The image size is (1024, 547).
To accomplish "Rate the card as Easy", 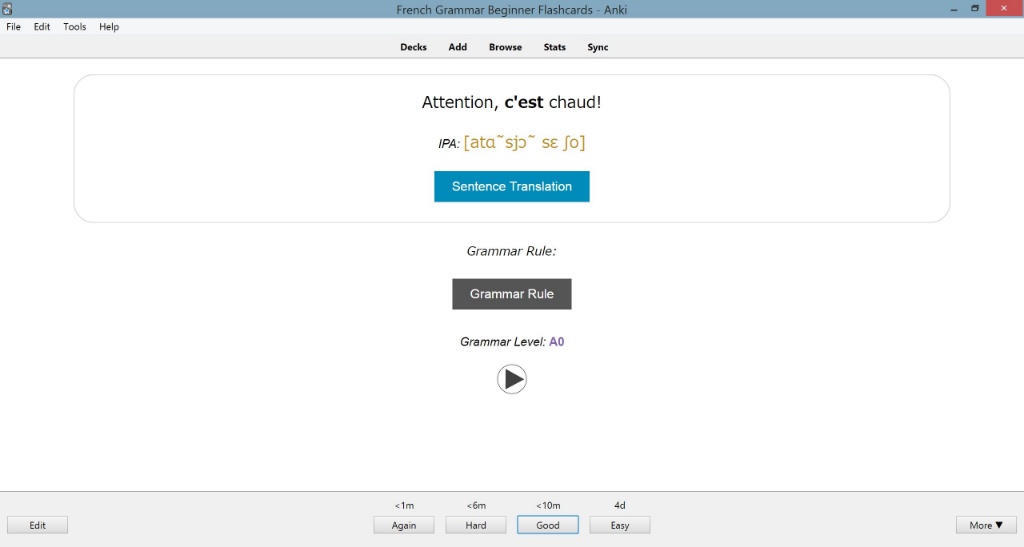I will pos(620,525).
